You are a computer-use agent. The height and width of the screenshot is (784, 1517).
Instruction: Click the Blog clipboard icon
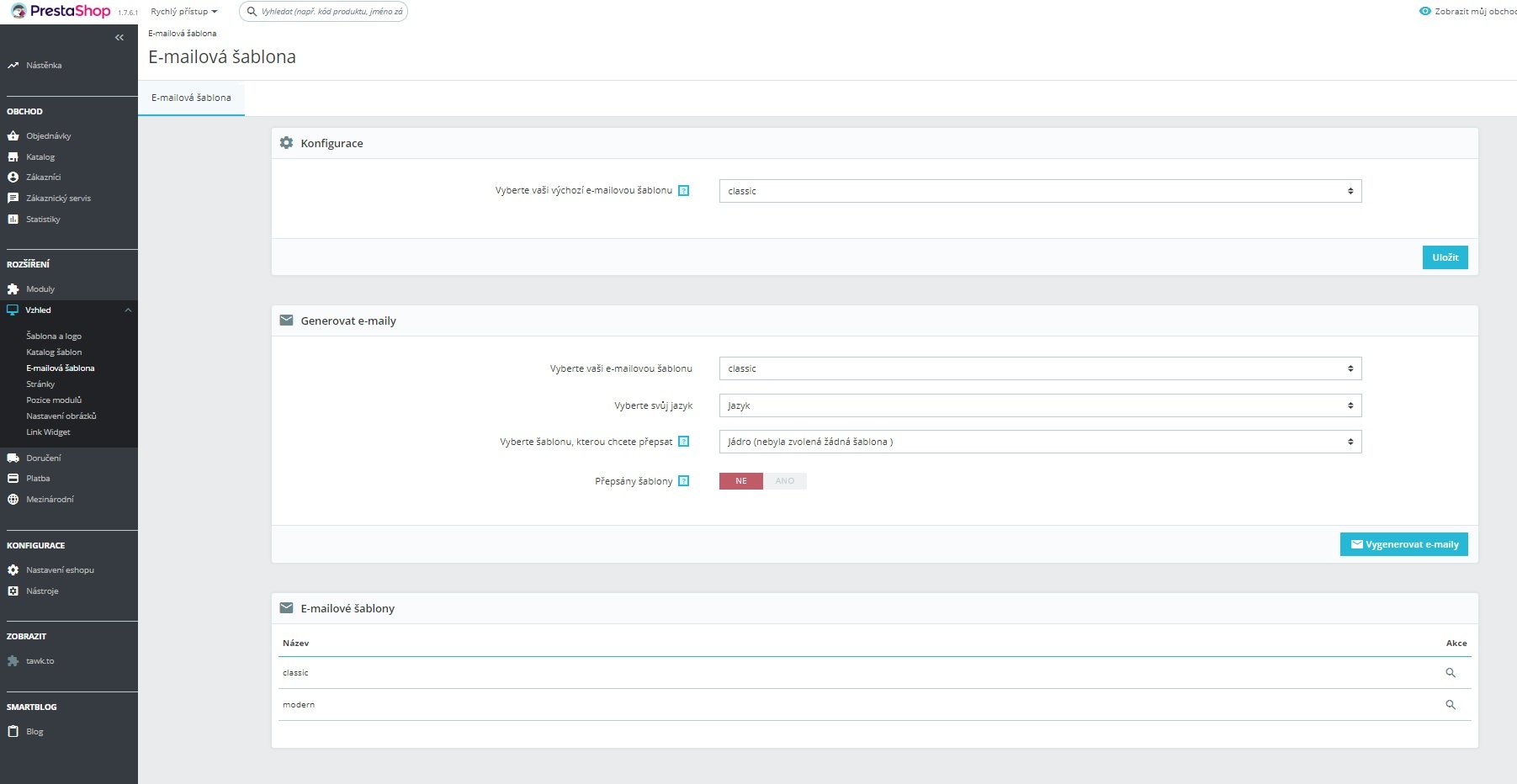click(13, 731)
